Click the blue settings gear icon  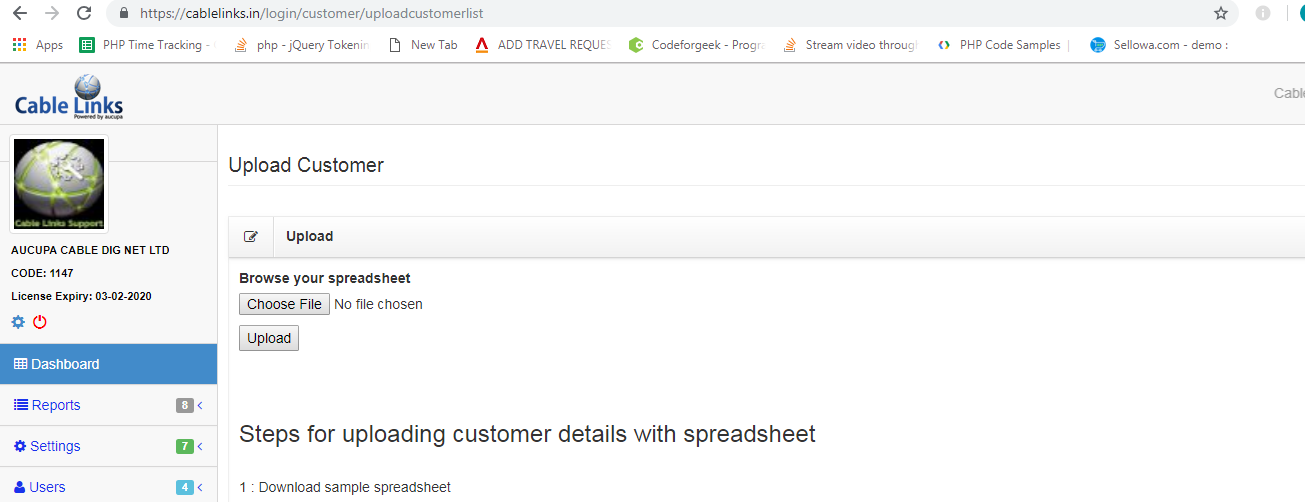(18, 322)
